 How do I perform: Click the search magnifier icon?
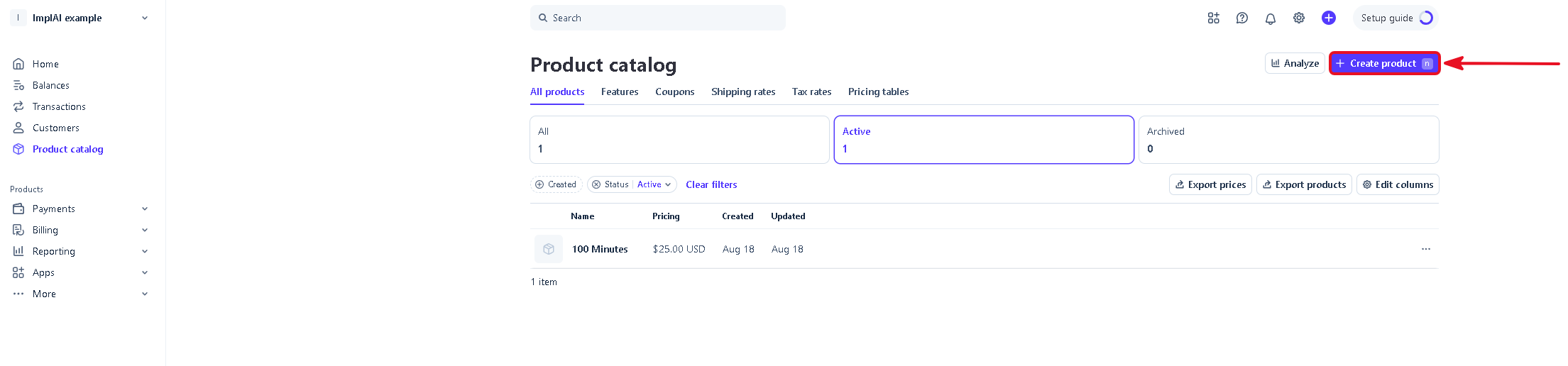pyautogui.click(x=543, y=18)
